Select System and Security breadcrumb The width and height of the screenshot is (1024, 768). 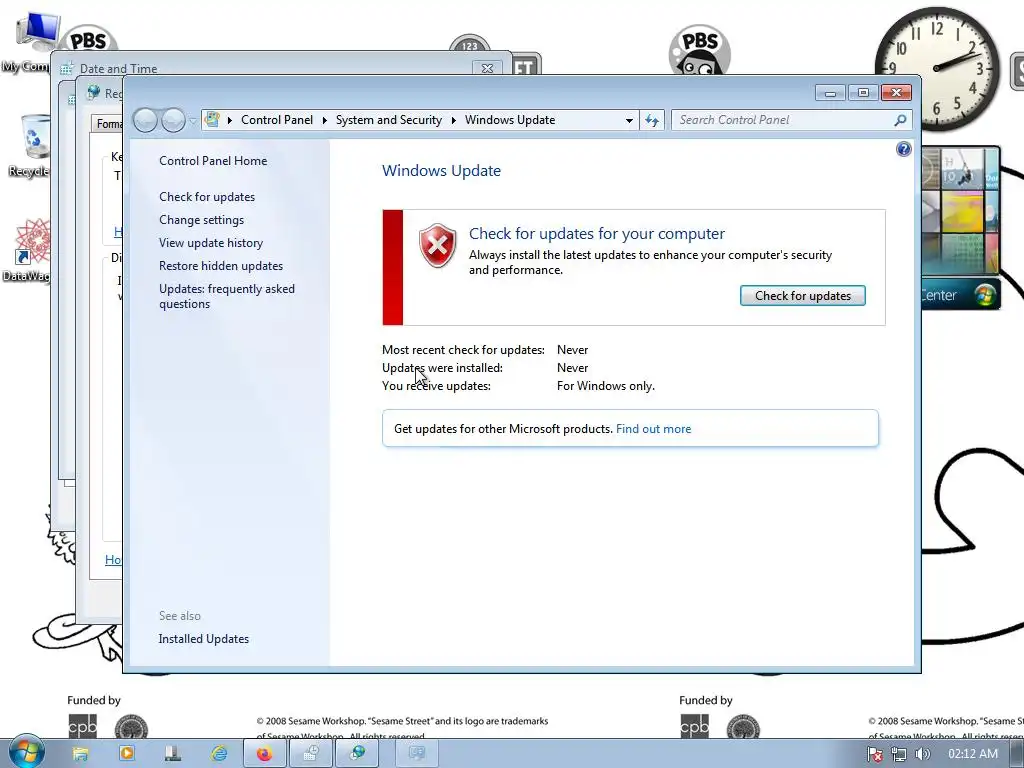coord(389,120)
